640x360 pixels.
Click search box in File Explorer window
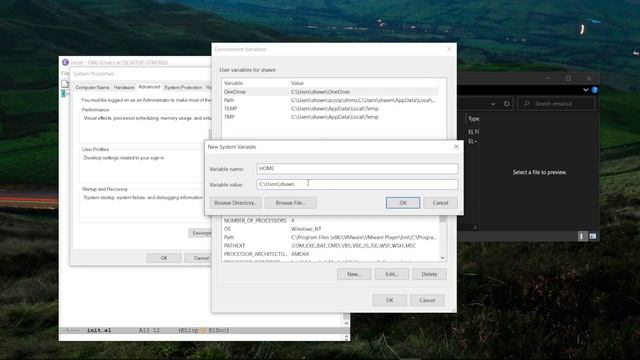[x=556, y=104]
